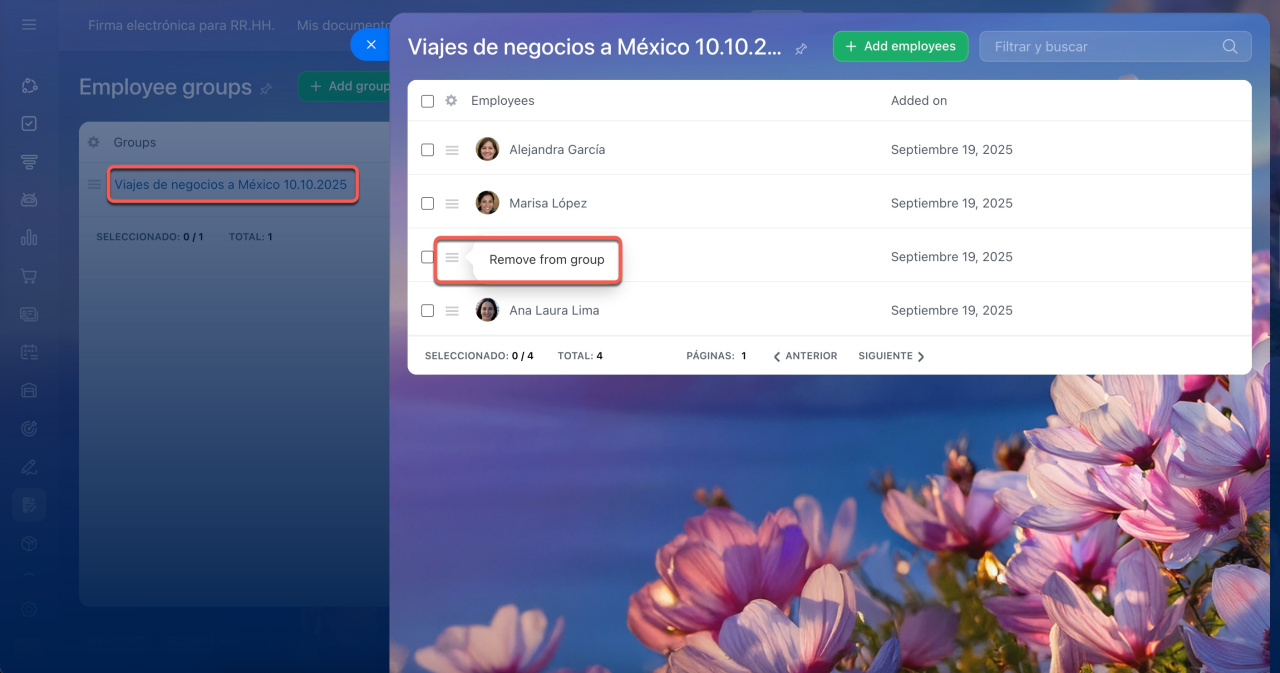Open the shopping cart sidebar icon
The image size is (1280, 673).
pyautogui.click(x=29, y=276)
